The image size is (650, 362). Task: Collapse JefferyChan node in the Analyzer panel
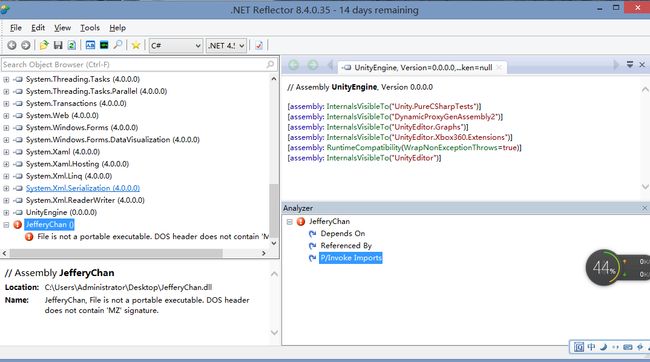[289, 222]
